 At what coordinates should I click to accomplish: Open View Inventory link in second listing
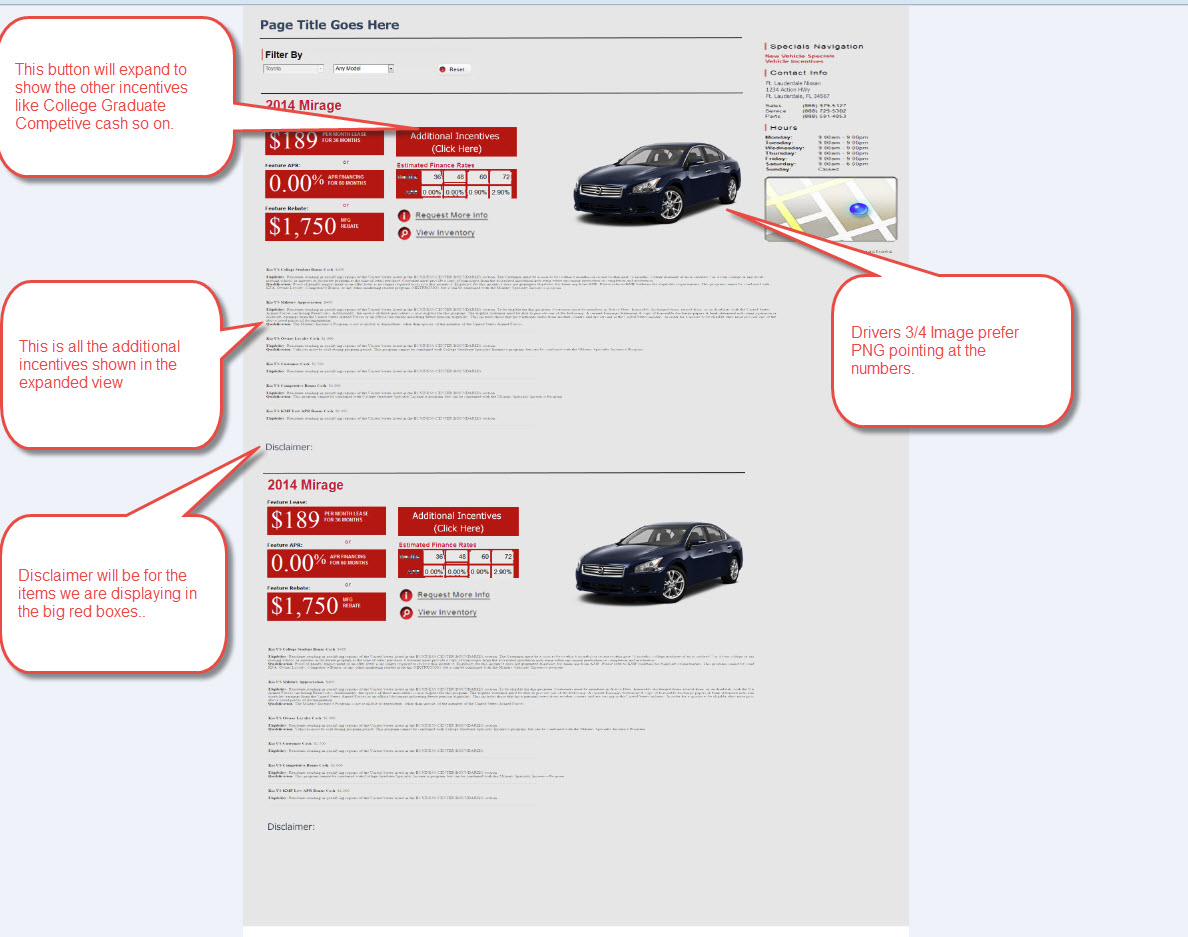(x=447, y=612)
